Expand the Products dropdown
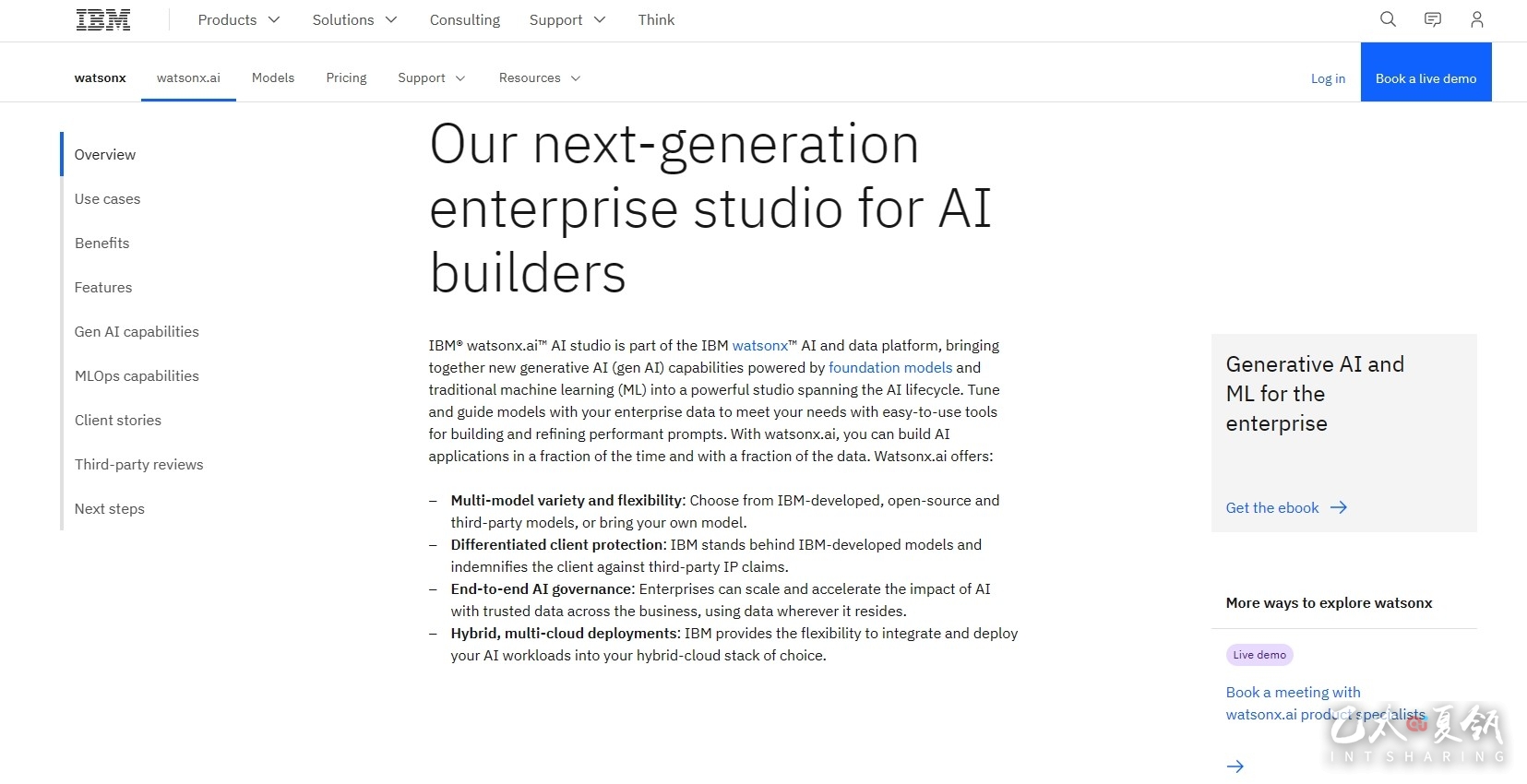Viewport: 1527px width, 784px height. (x=238, y=19)
